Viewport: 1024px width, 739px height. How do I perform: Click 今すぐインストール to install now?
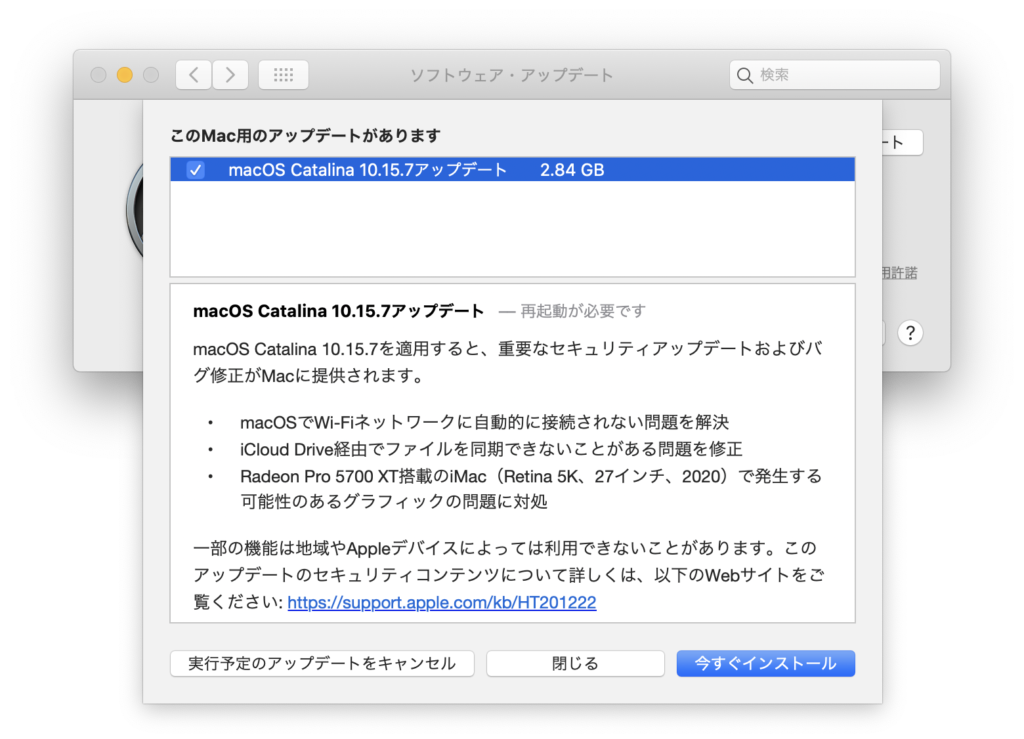(x=765, y=663)
